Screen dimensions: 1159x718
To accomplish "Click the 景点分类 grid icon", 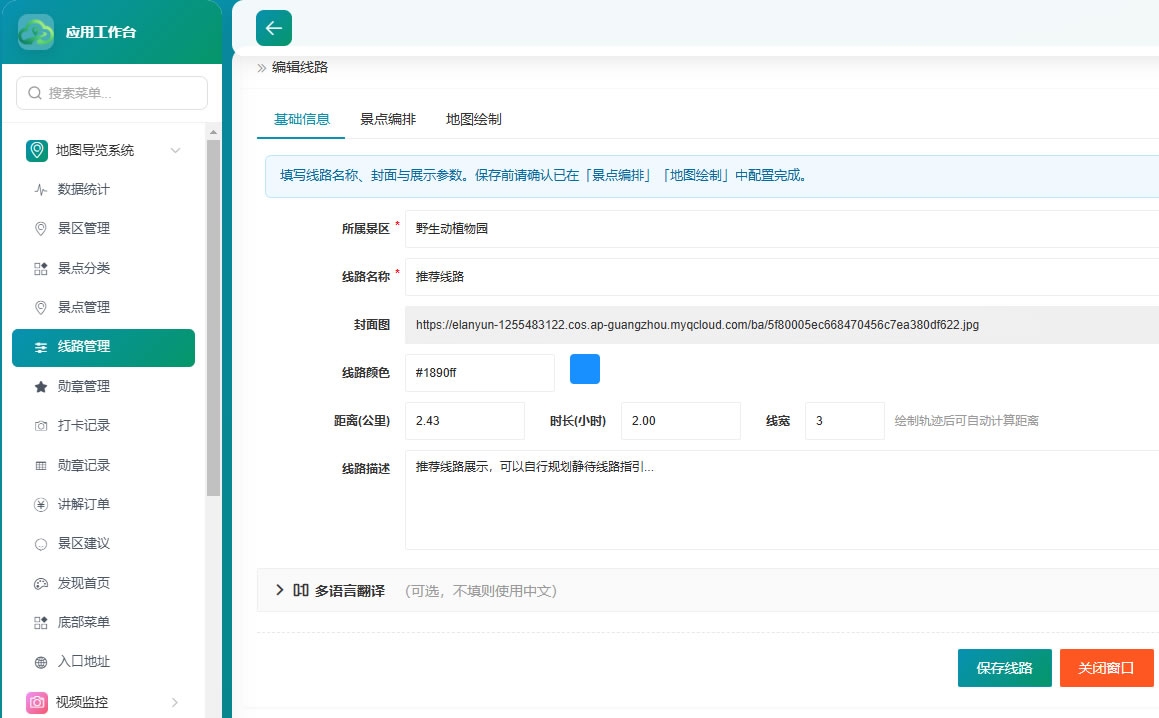I will (41, 268).
